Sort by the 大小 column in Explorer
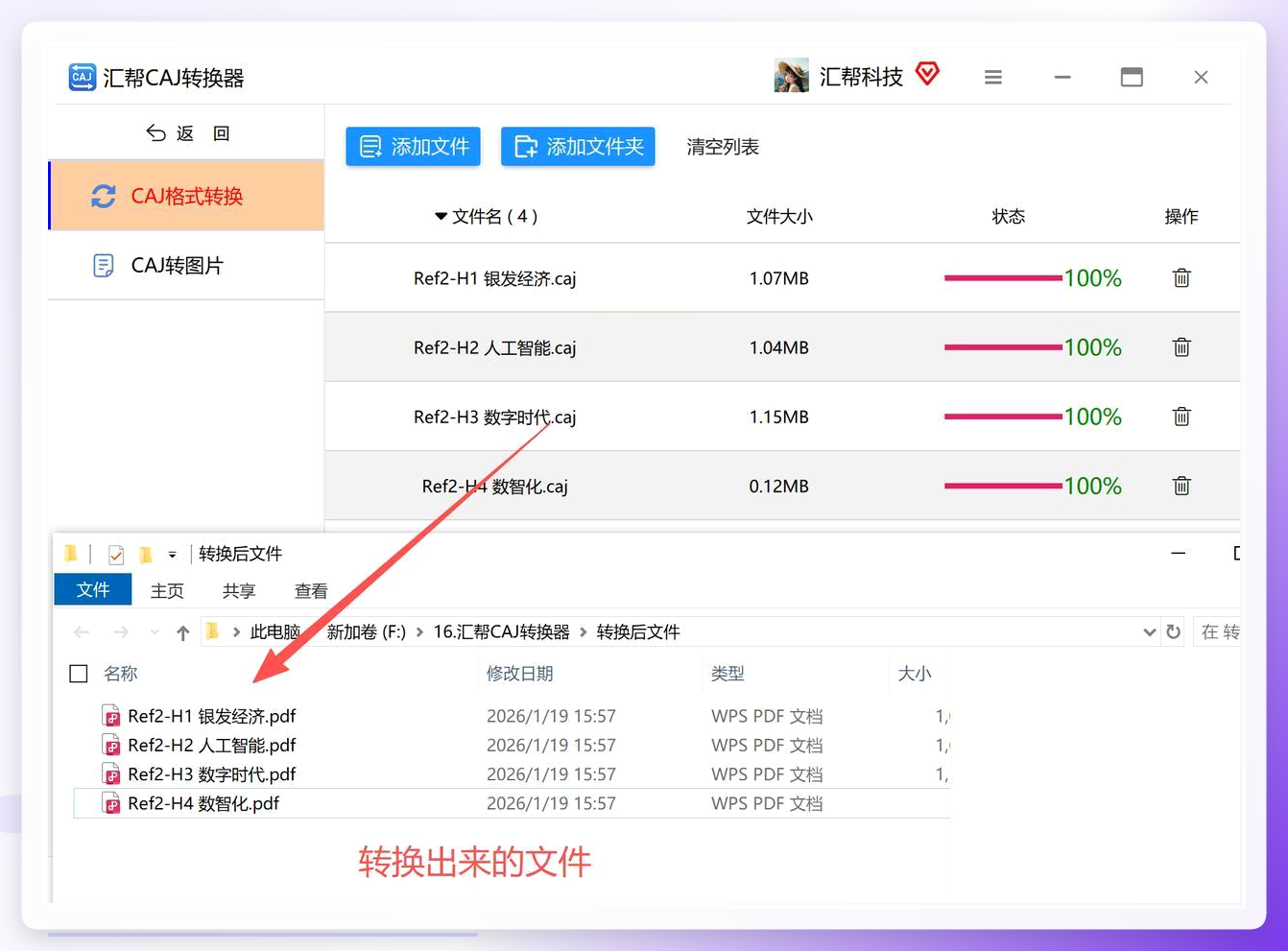1288x951 pixels. (914, 674)
